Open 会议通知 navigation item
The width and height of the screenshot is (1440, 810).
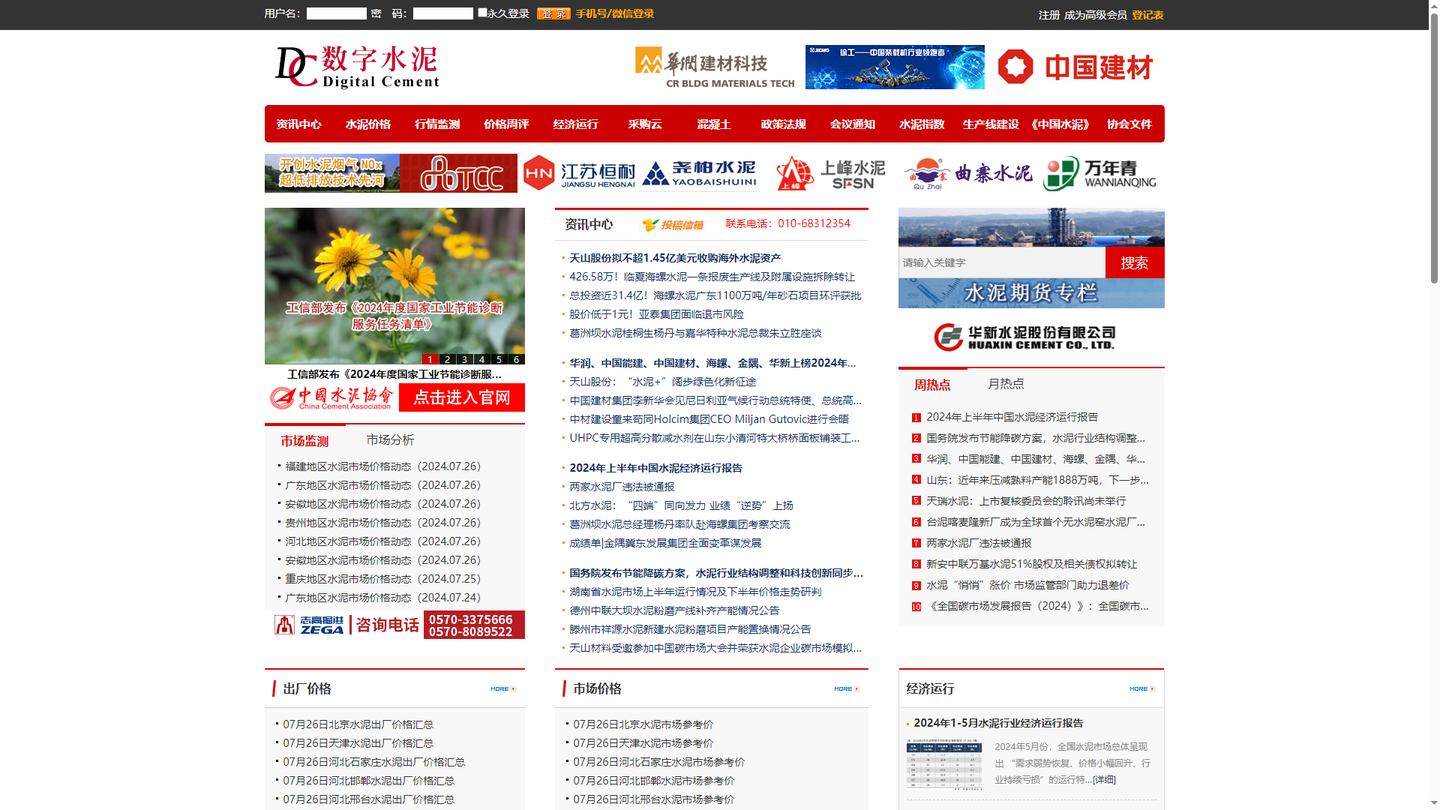click(852, 125)
